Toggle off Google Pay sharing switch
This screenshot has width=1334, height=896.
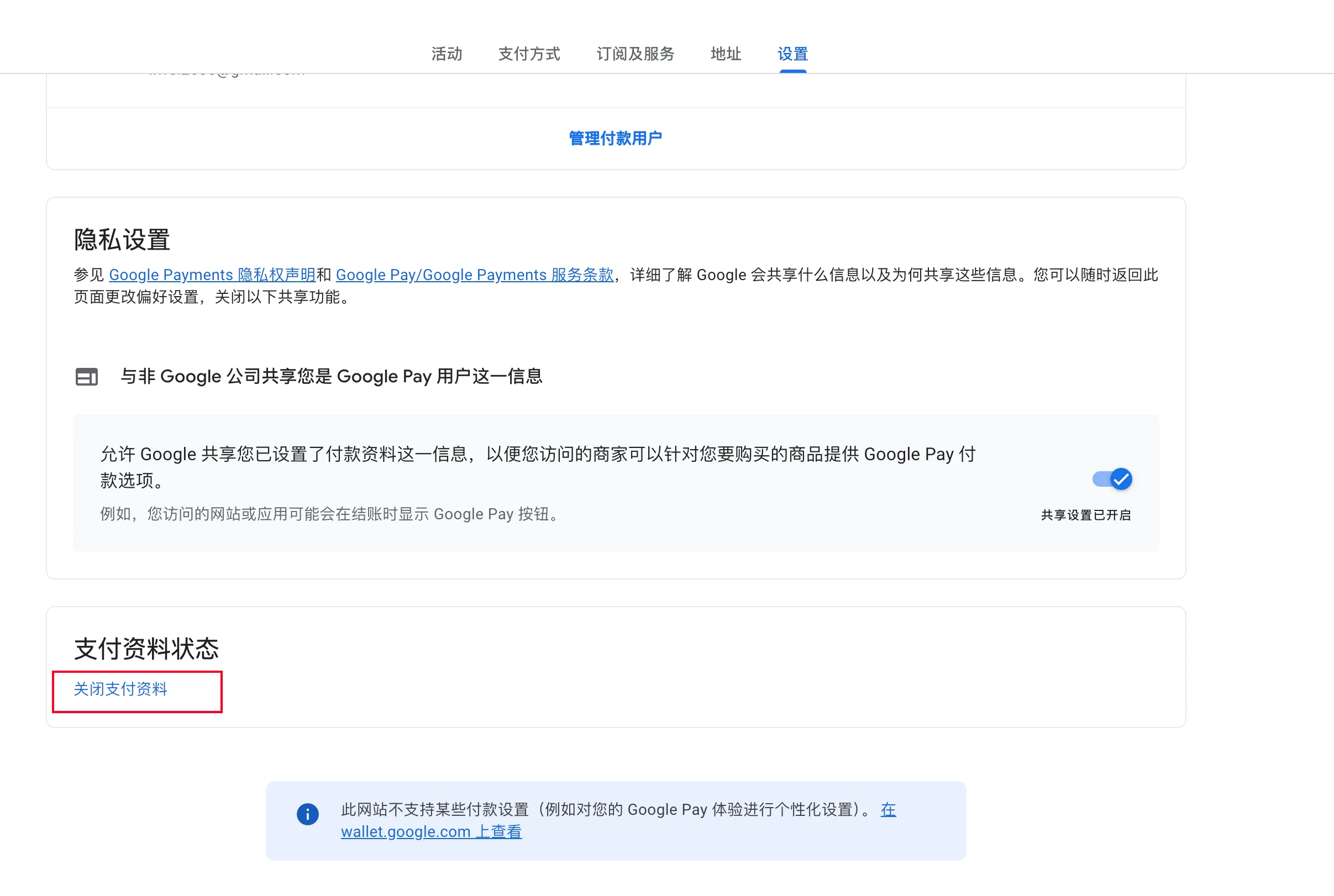(x=1112, y=479)
